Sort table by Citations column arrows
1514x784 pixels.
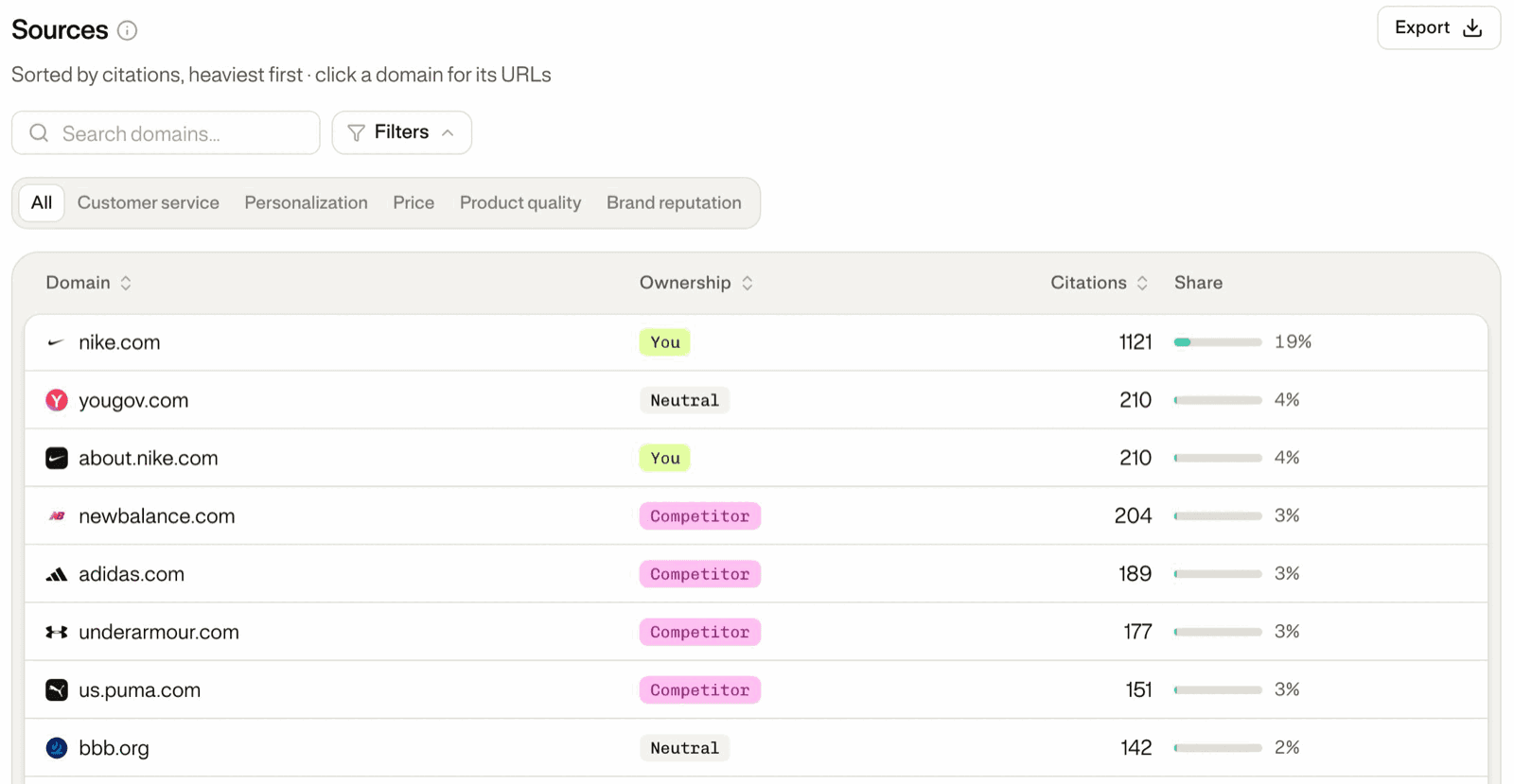[1142, 283]
